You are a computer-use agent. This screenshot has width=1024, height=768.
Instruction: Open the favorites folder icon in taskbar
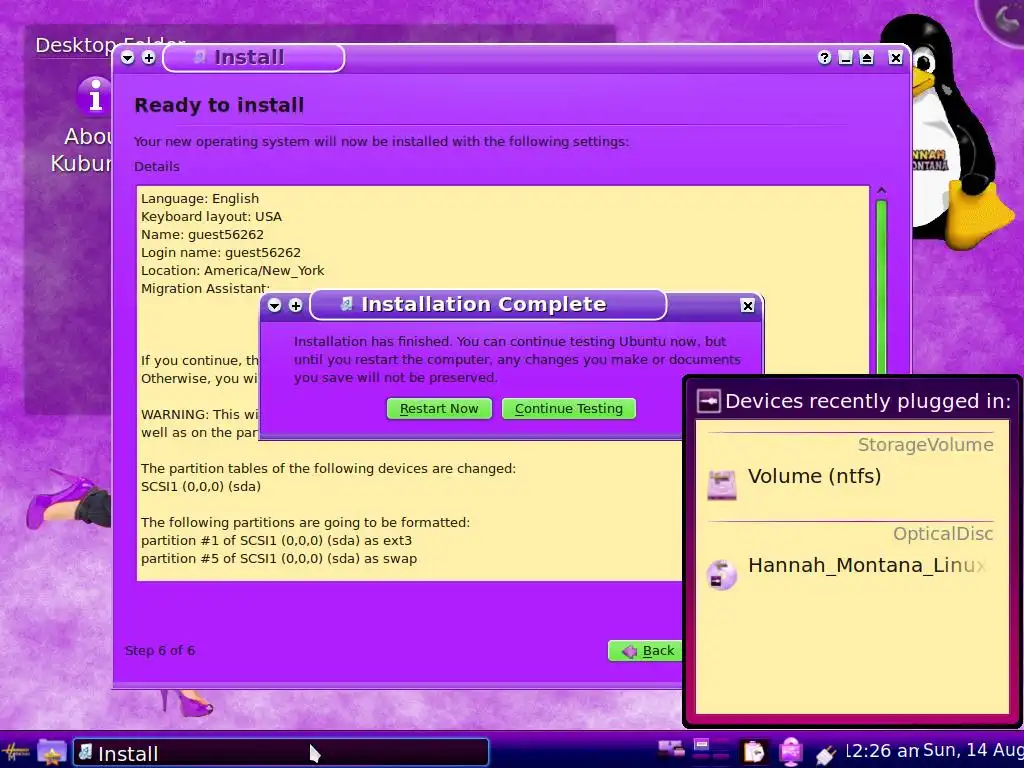[51, 752]
